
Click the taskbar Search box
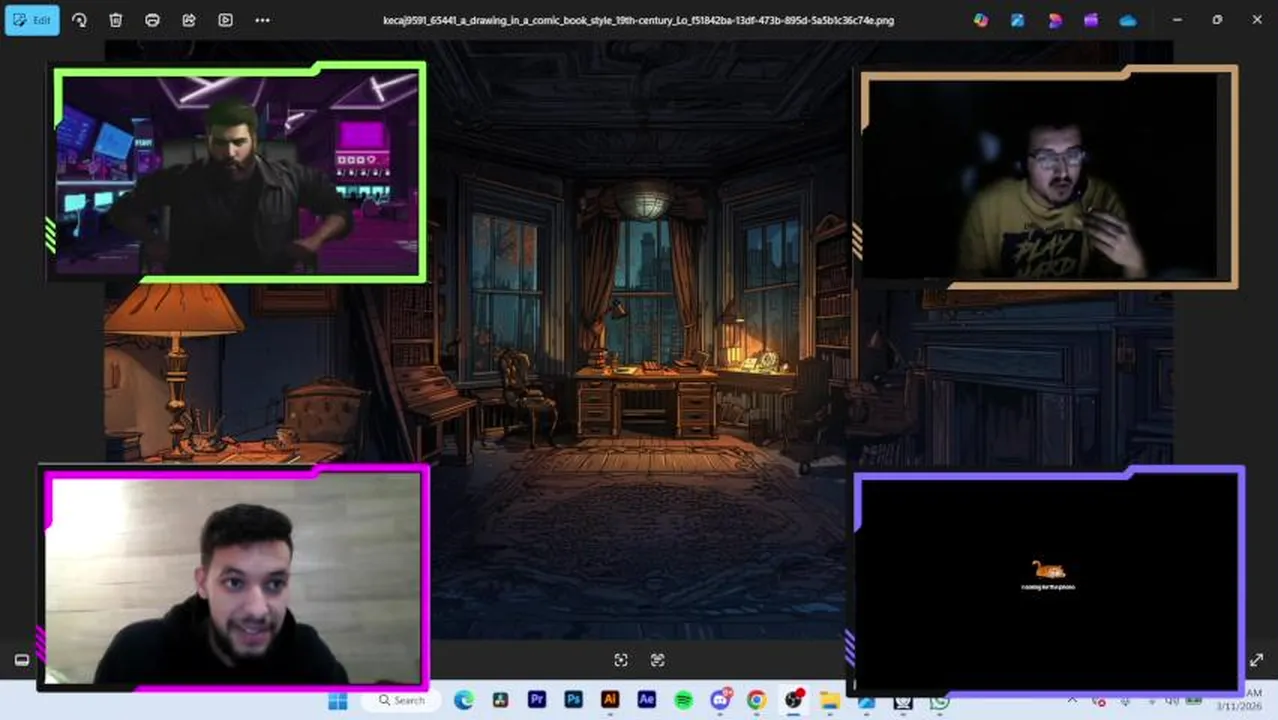[x=402, y=700]
